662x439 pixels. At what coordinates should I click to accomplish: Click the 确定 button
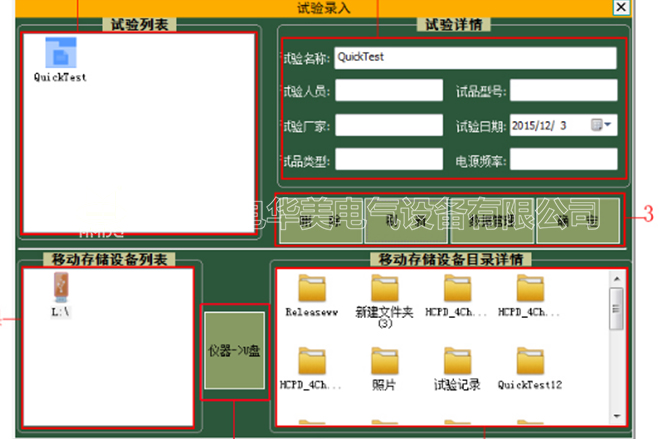click(x=578, y=220)
